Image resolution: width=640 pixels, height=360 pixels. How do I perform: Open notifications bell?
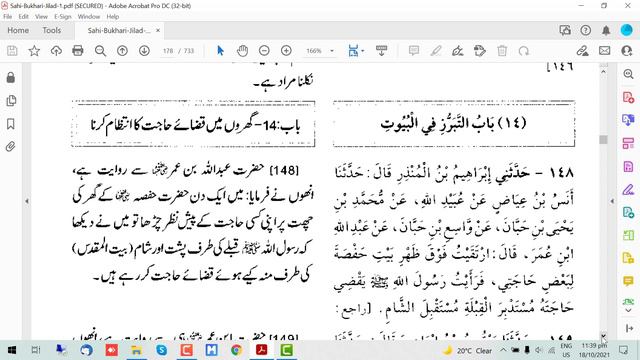click(x=606, y=30)
